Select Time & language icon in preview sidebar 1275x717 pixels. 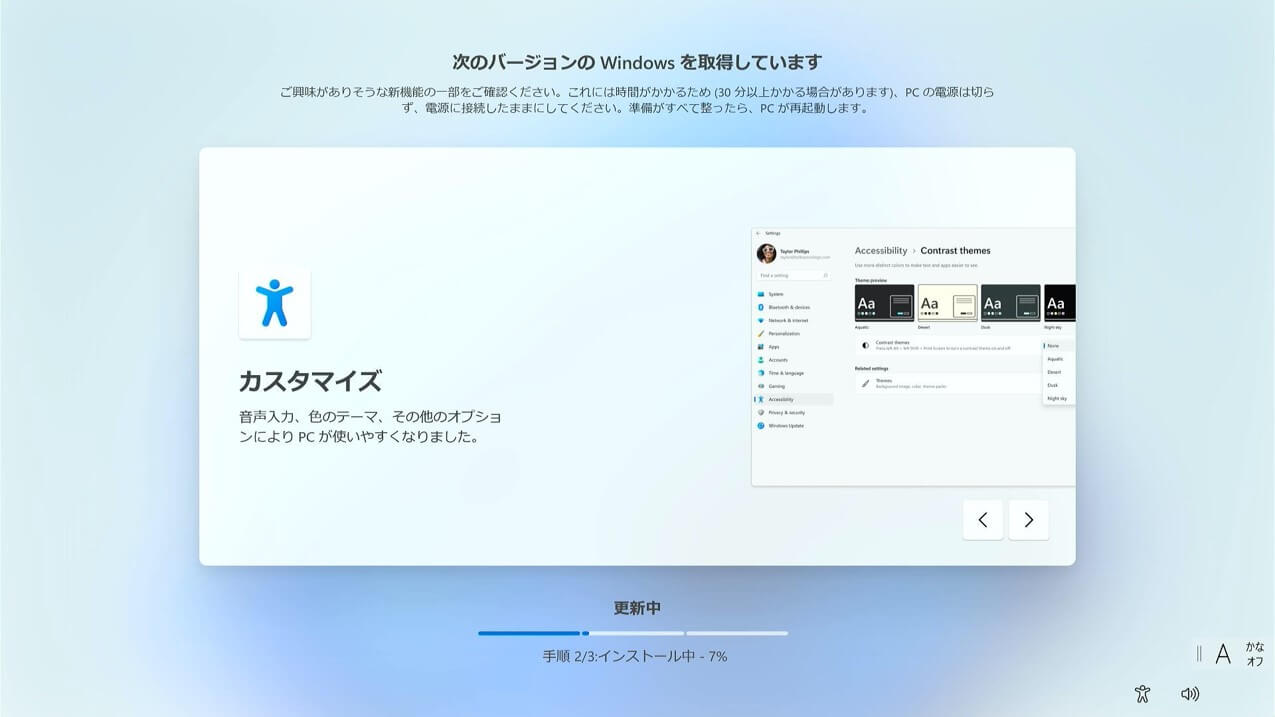pyautogui.click(x=761, y=373)
